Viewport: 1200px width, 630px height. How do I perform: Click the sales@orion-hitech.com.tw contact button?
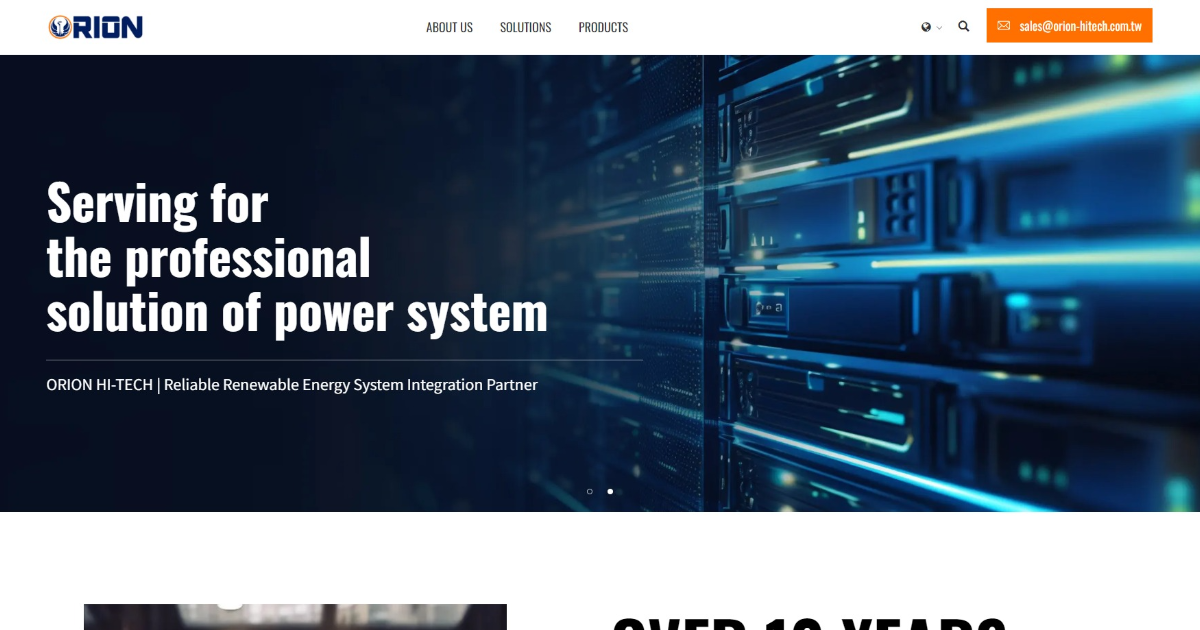pos(1069,25)
